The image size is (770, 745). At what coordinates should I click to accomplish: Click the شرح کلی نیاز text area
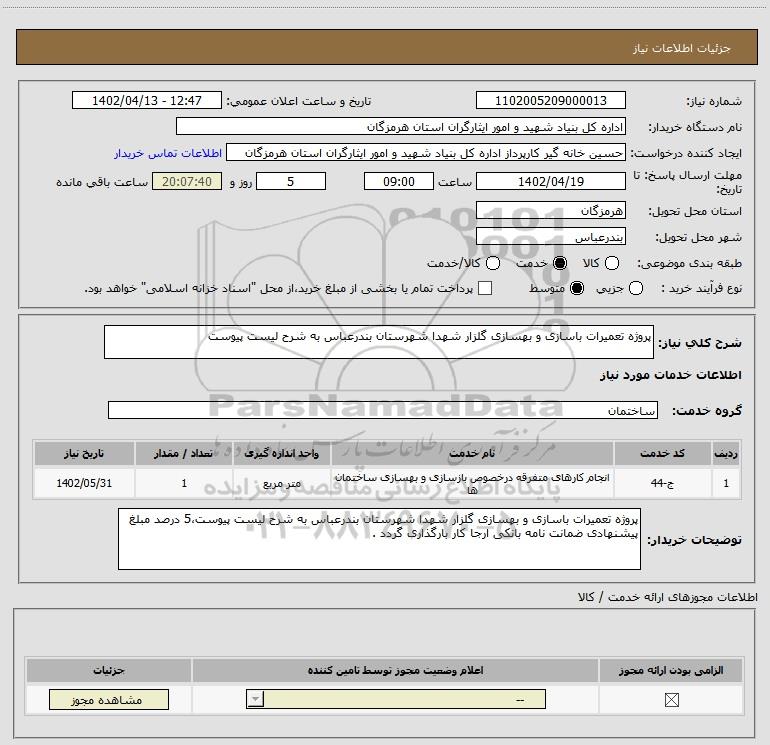(379, 342)
